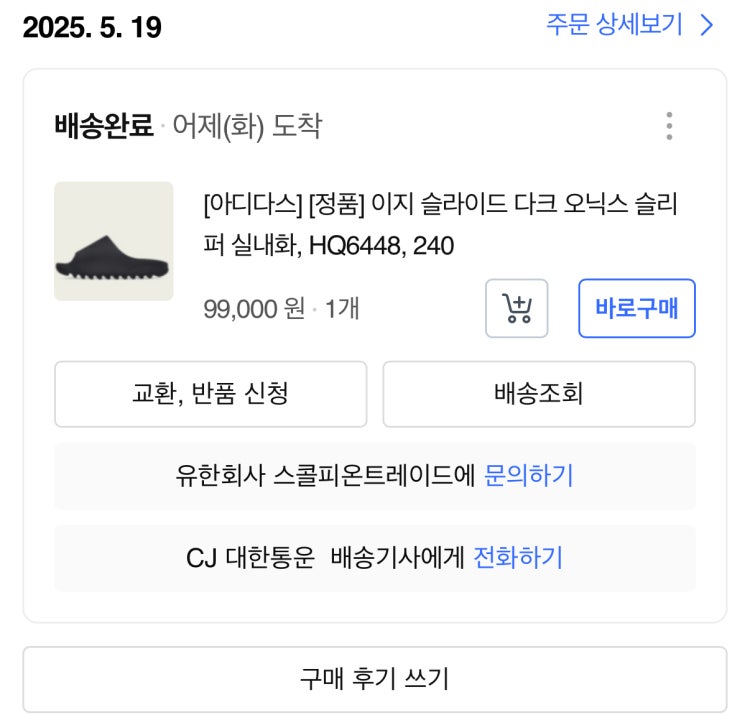Request exchange or return via 교환, 반품 신청
Image resolution: width=750 pixels, height=715 pixels.
211,394
